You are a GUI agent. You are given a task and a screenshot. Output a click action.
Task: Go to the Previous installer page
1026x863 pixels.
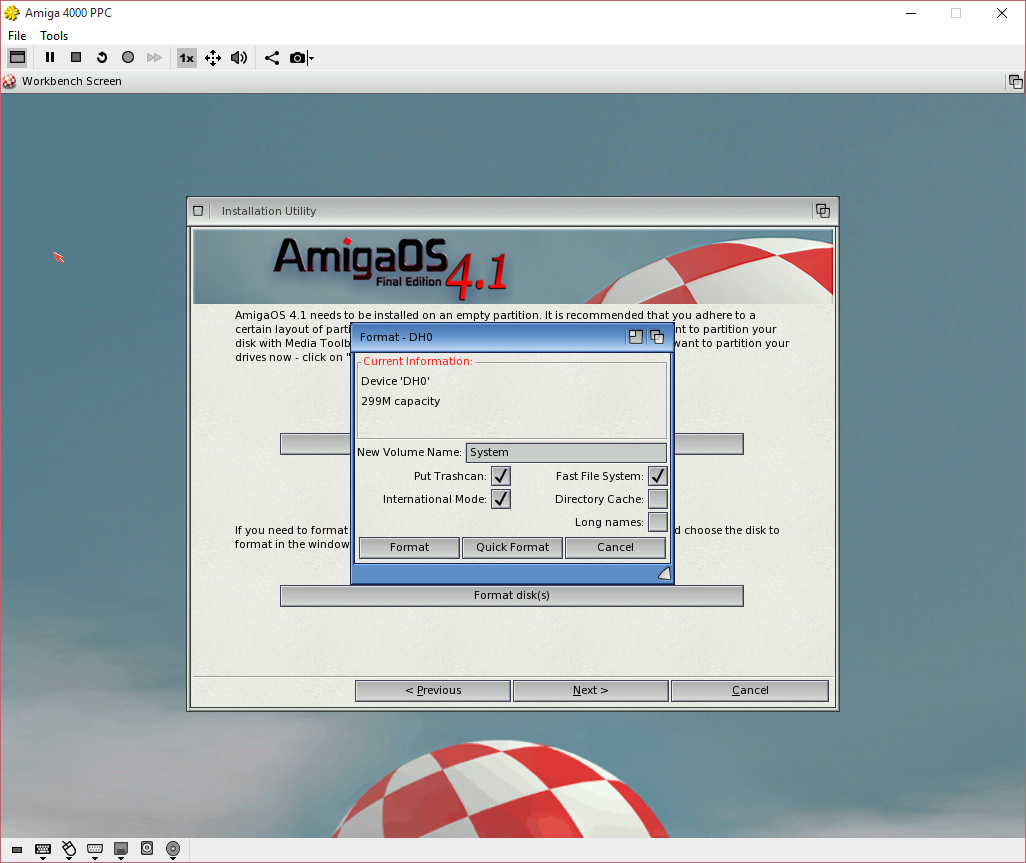(x=433, y=690)
